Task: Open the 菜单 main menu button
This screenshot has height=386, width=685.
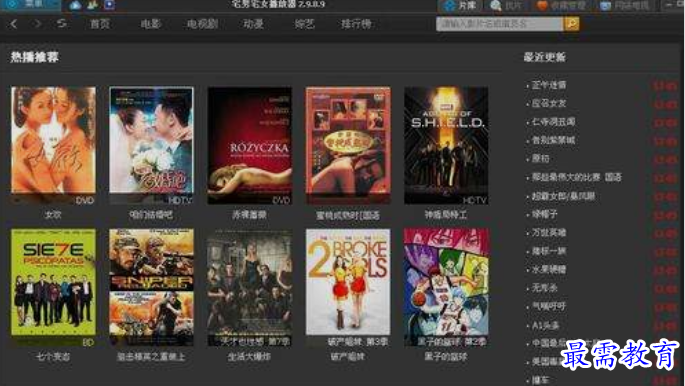Action: [x=30, y=5]
